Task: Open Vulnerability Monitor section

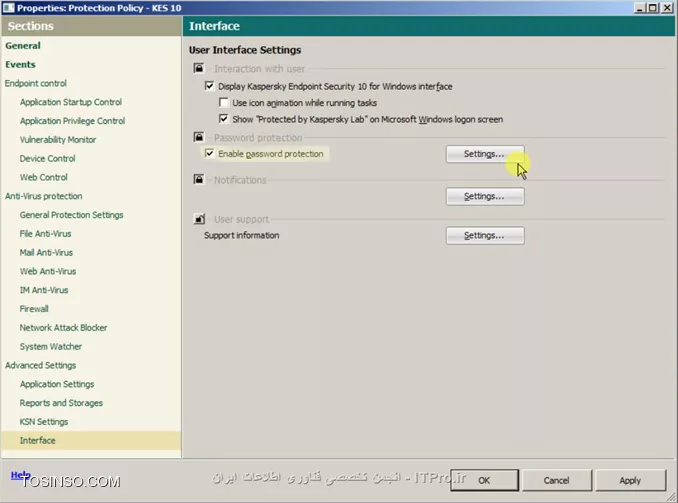Action: pyautogui.click(x=58, y=140)
